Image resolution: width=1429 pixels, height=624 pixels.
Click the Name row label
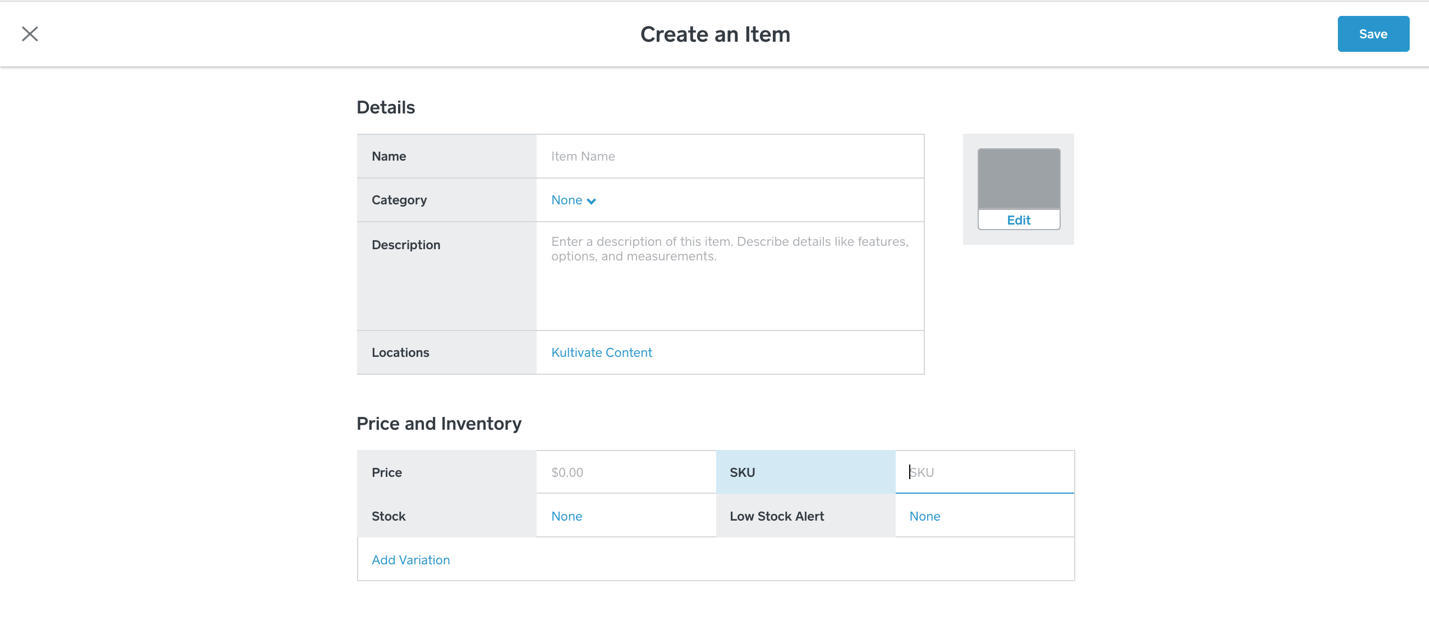click(389, 157)
